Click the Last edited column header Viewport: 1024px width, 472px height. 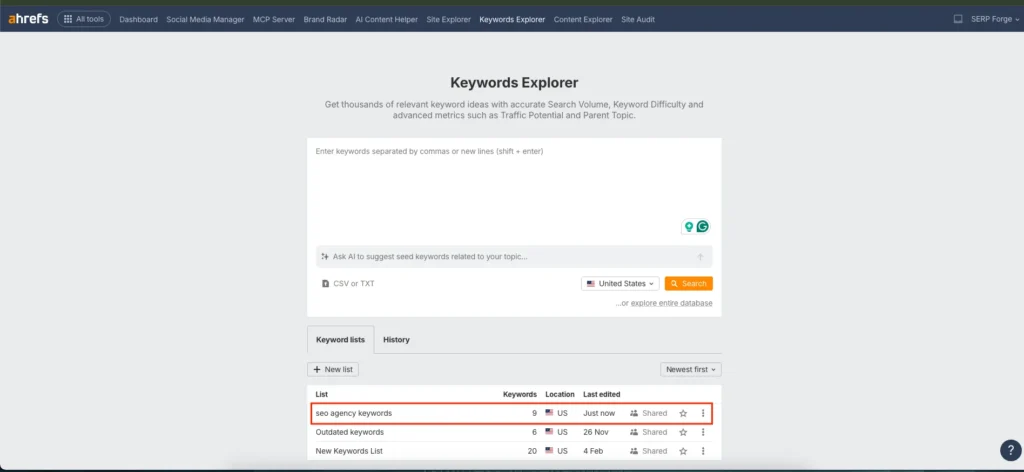(601, 394)
